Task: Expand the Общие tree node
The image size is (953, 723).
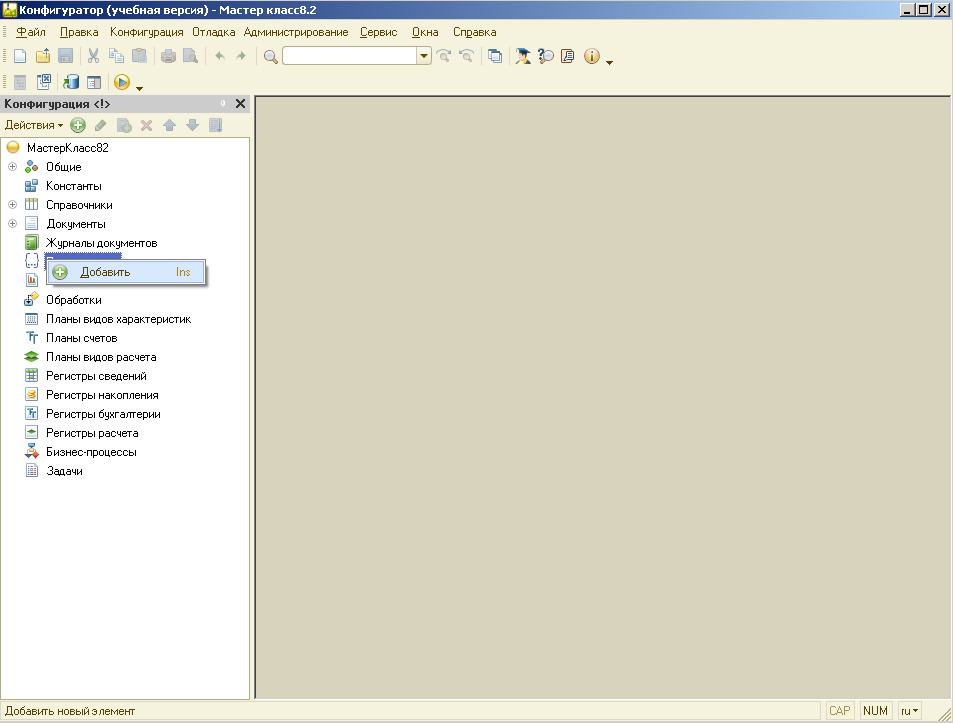Action: pyautogui.click(x=12, y=166)
